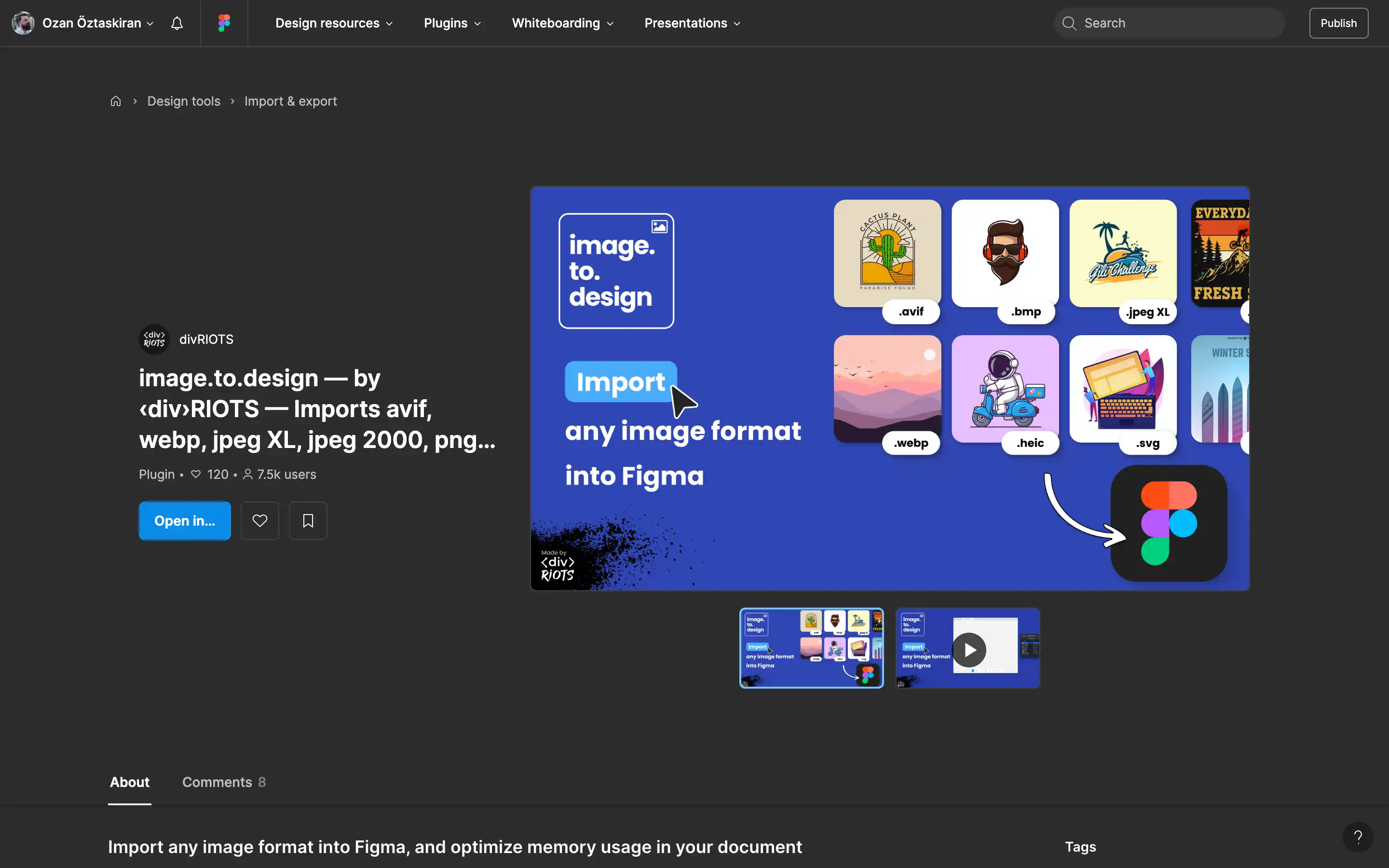Screen dimensions: 1389x868
Task: Click the home breadcrumb icon
Action: [x=115, y=100]
